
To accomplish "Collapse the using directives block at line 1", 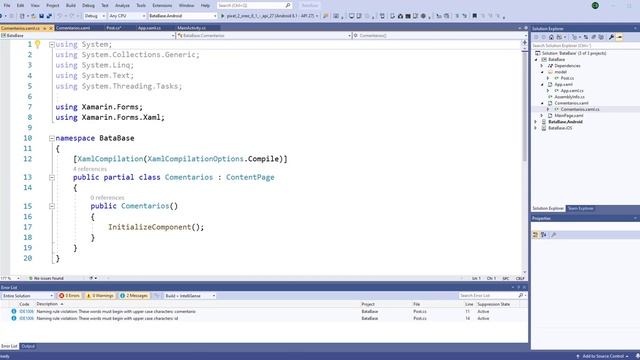I will tap(52, 44).
